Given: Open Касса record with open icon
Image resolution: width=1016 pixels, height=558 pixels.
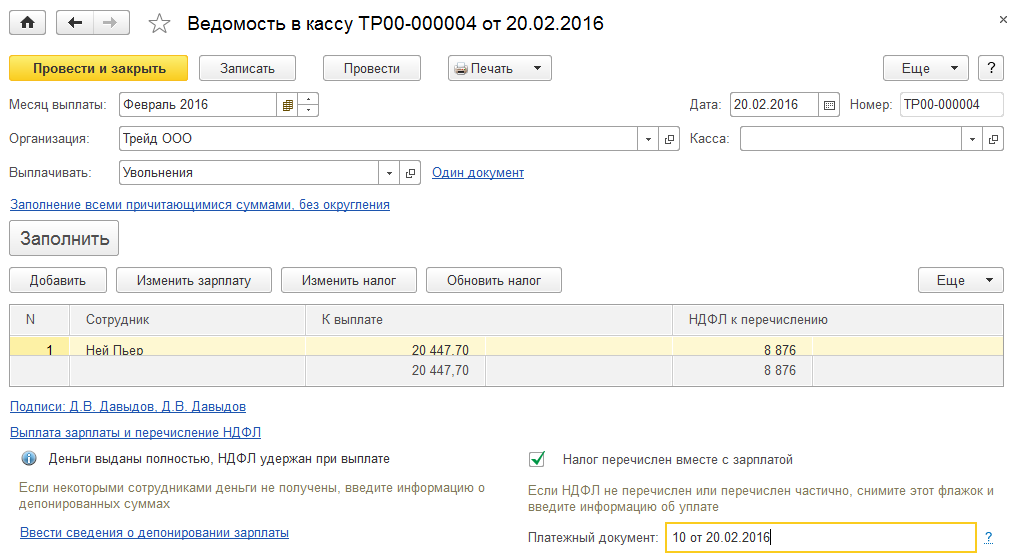Looking at the screenshot, I should (993, 139).
